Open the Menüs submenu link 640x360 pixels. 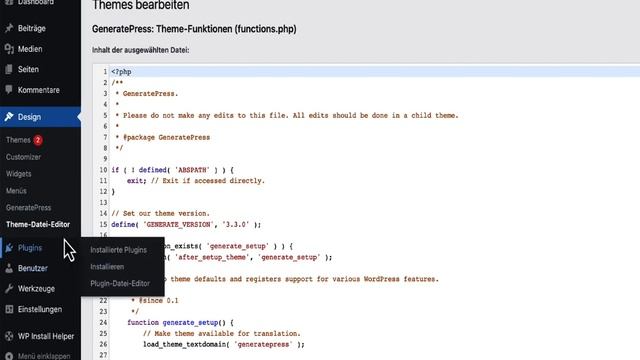(x=16, y=191)
